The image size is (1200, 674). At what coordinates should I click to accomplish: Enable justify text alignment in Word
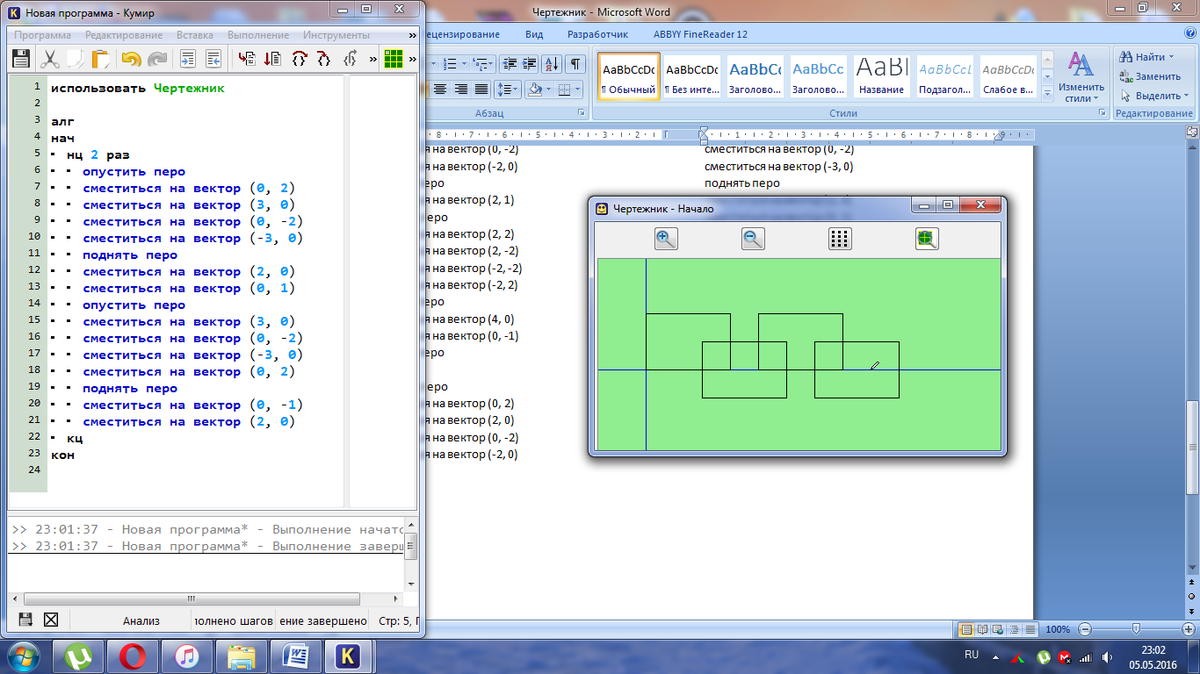click(x=481, y=89)
